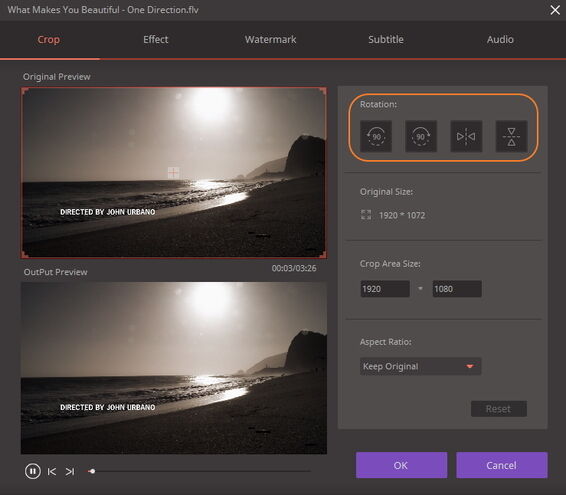Click the crop width field 1920
The width and height of the screenshot is (566, 495).
pos(385,289)
